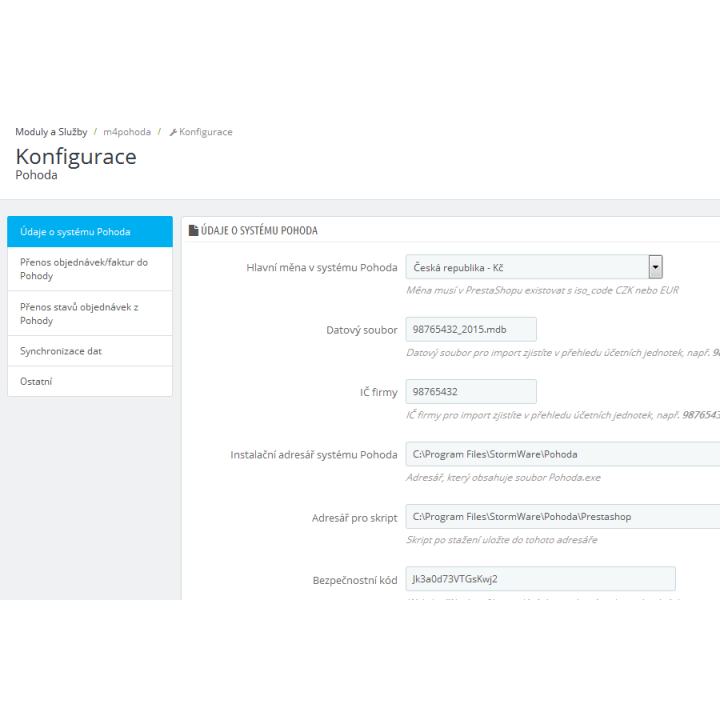720x720 pixels.
Task: Expand the main currency dropdown arrow
Action: [x=655, y=267]
